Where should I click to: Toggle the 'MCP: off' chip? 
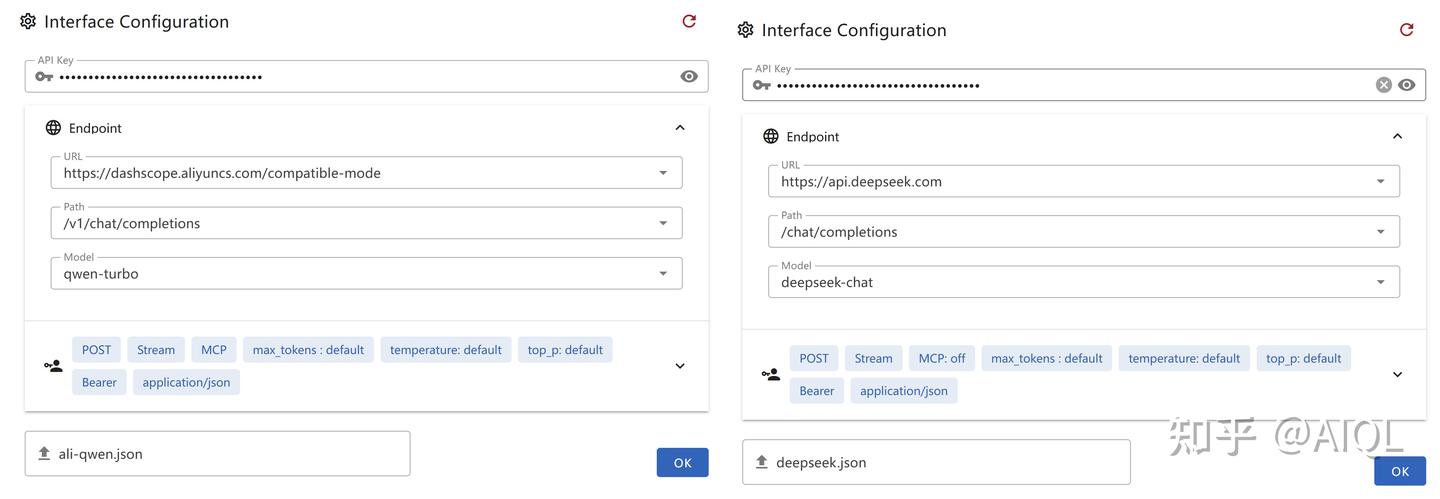point(942,358)
